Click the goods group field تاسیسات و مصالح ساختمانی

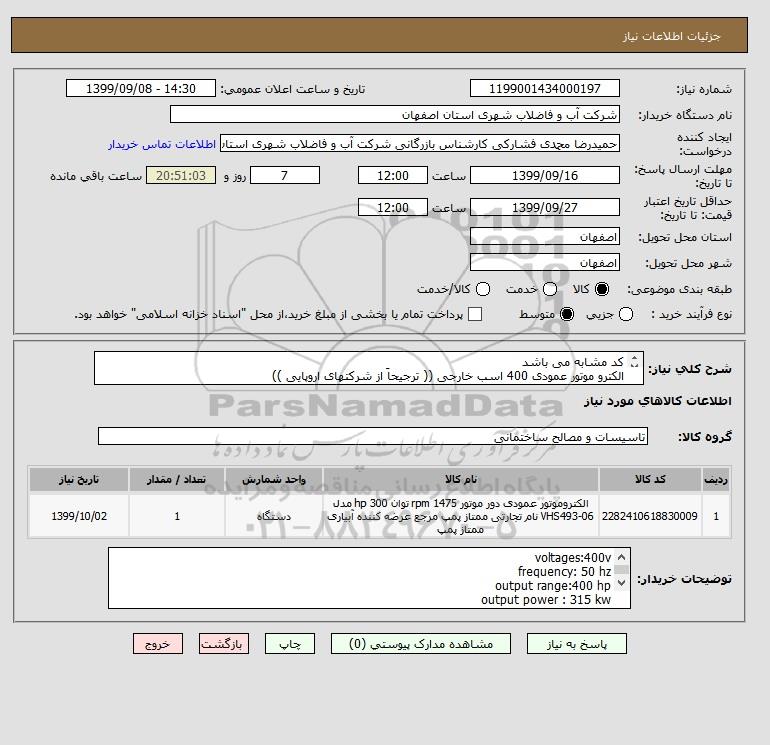(x=373, y=436)
